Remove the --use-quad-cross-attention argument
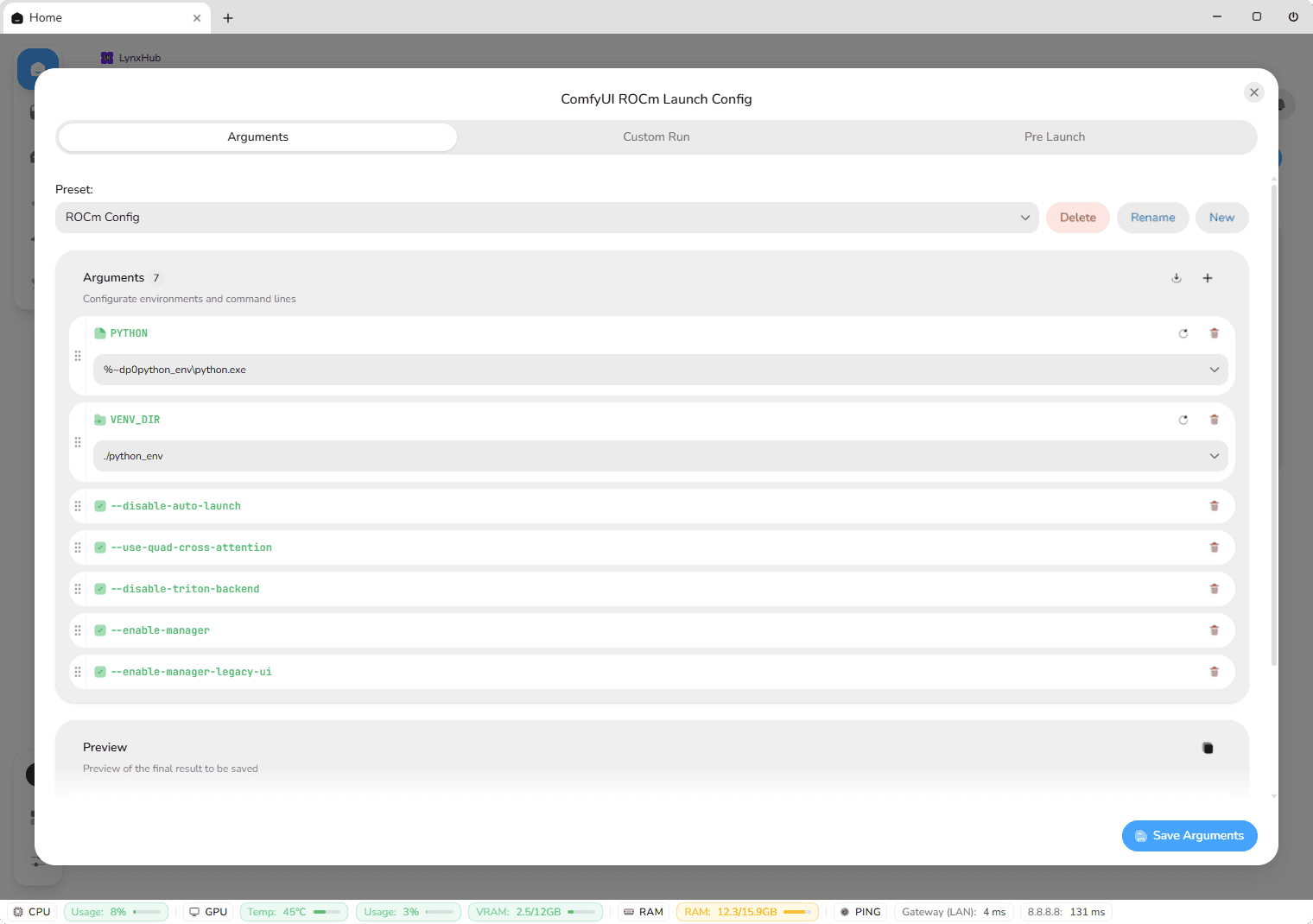Viewport: 1313px width, 924px height. pos(1214,547)
